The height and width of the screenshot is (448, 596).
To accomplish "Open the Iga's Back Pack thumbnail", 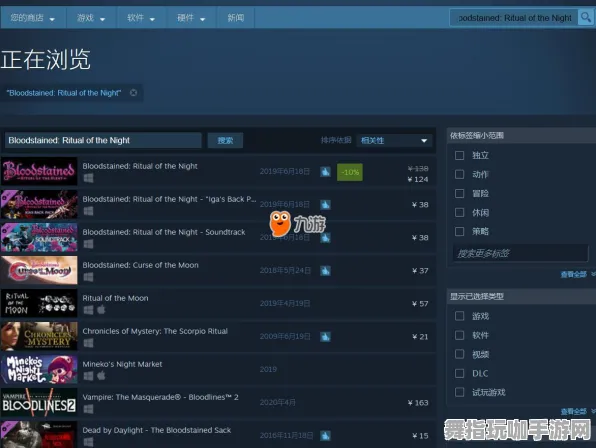I will point(39,204).
